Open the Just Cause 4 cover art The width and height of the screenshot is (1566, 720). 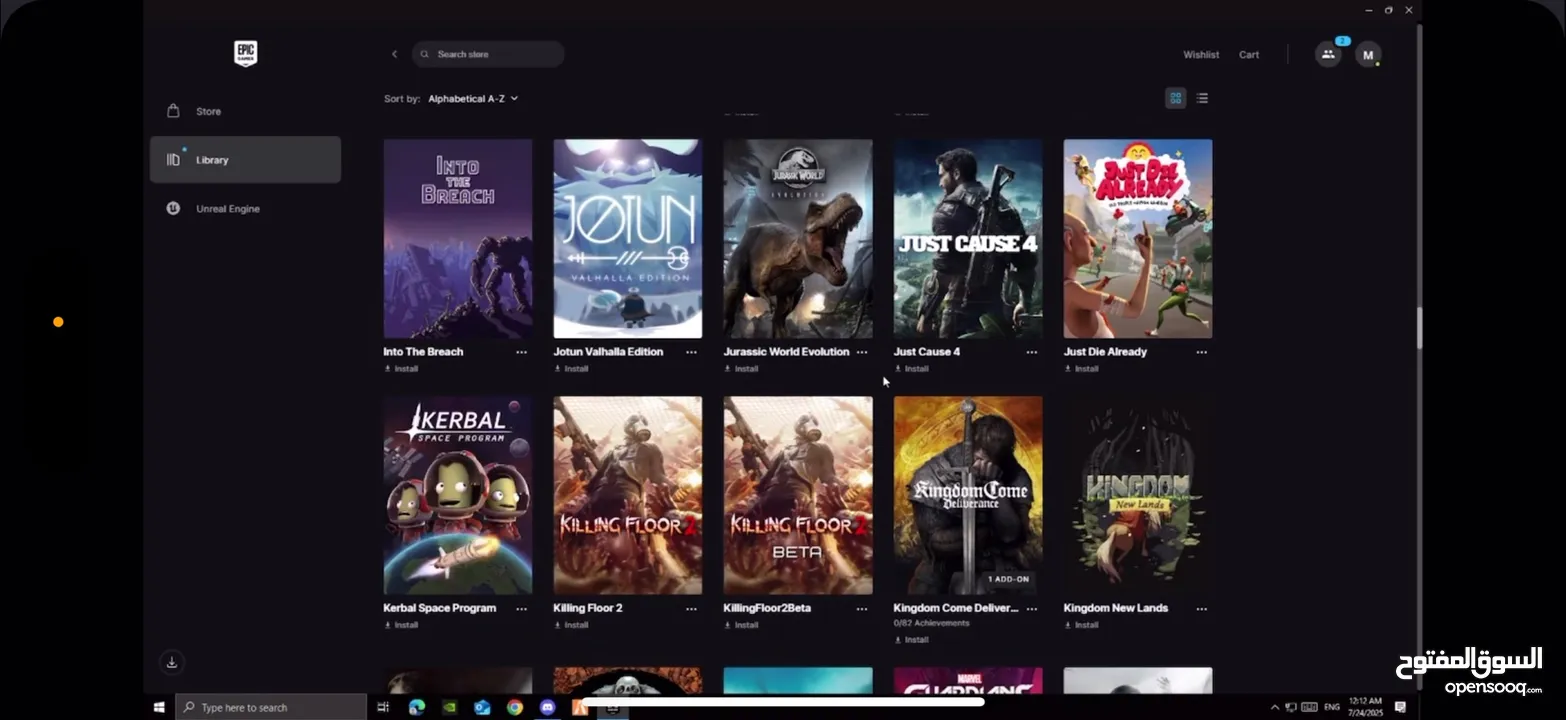point(968,238)
